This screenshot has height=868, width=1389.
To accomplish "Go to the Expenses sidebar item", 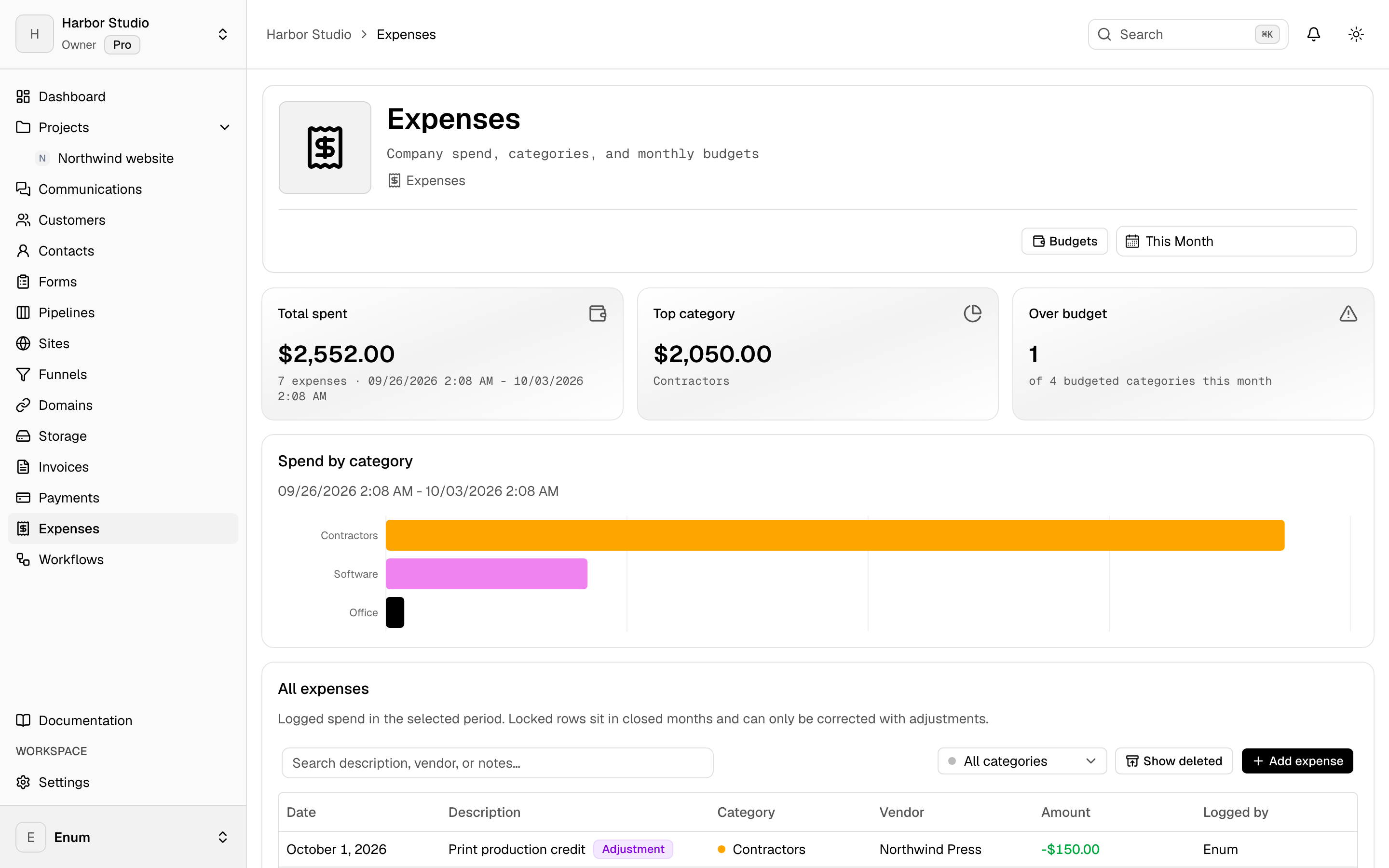I will coord(123,529).
